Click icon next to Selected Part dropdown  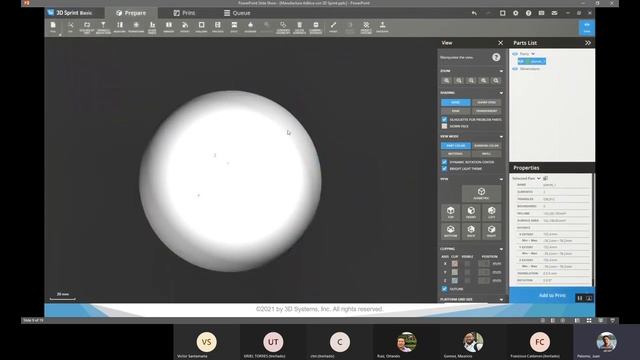(545, 178)
